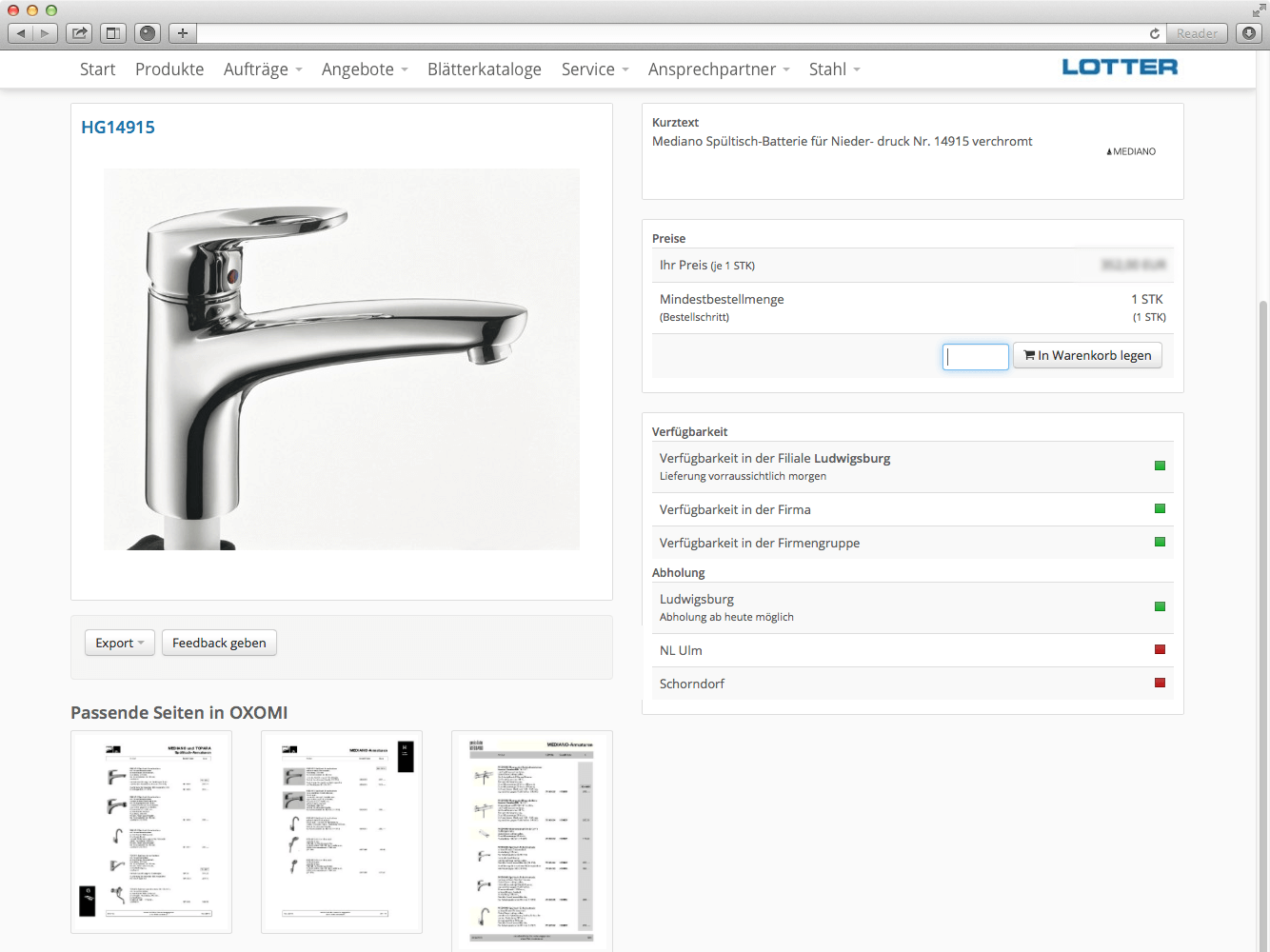
Task: Click the In Warenkorb legen button
Action: 1087,356
